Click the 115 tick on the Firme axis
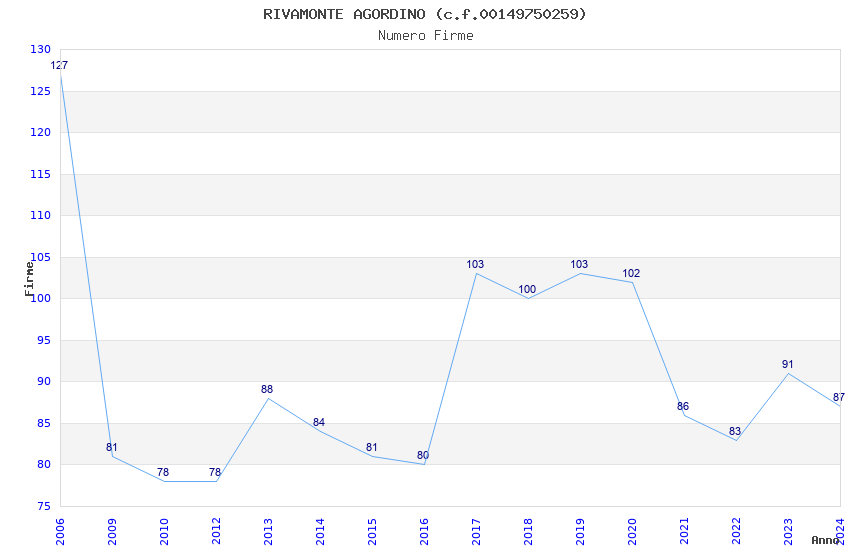 [40, 174]
